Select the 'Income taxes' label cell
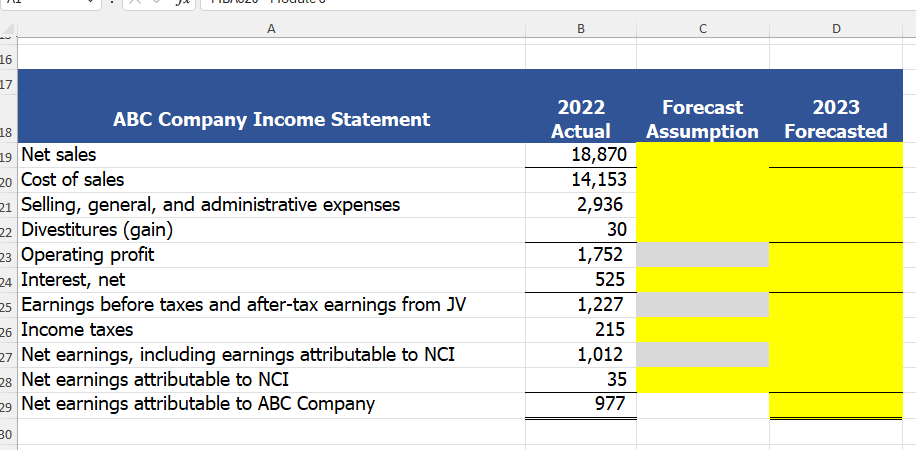 point(271,330)
